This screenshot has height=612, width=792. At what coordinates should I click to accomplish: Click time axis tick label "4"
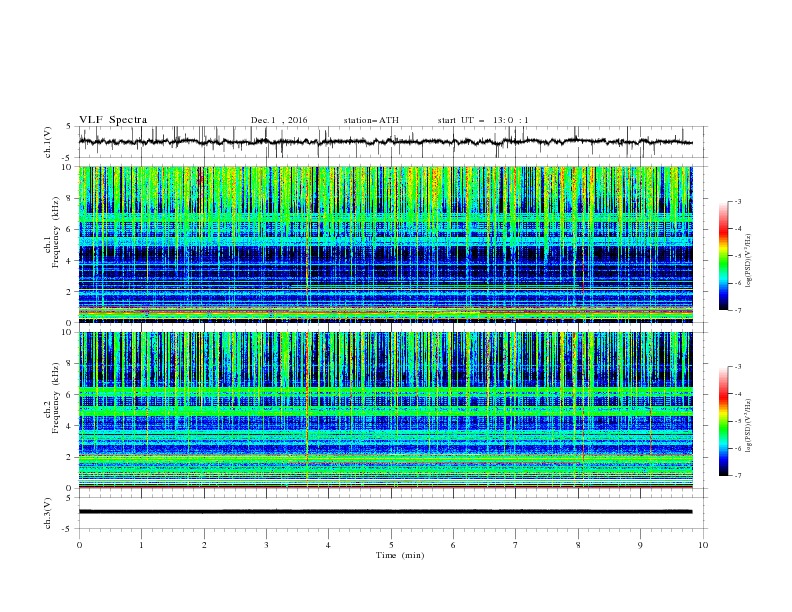pos(328,545)
